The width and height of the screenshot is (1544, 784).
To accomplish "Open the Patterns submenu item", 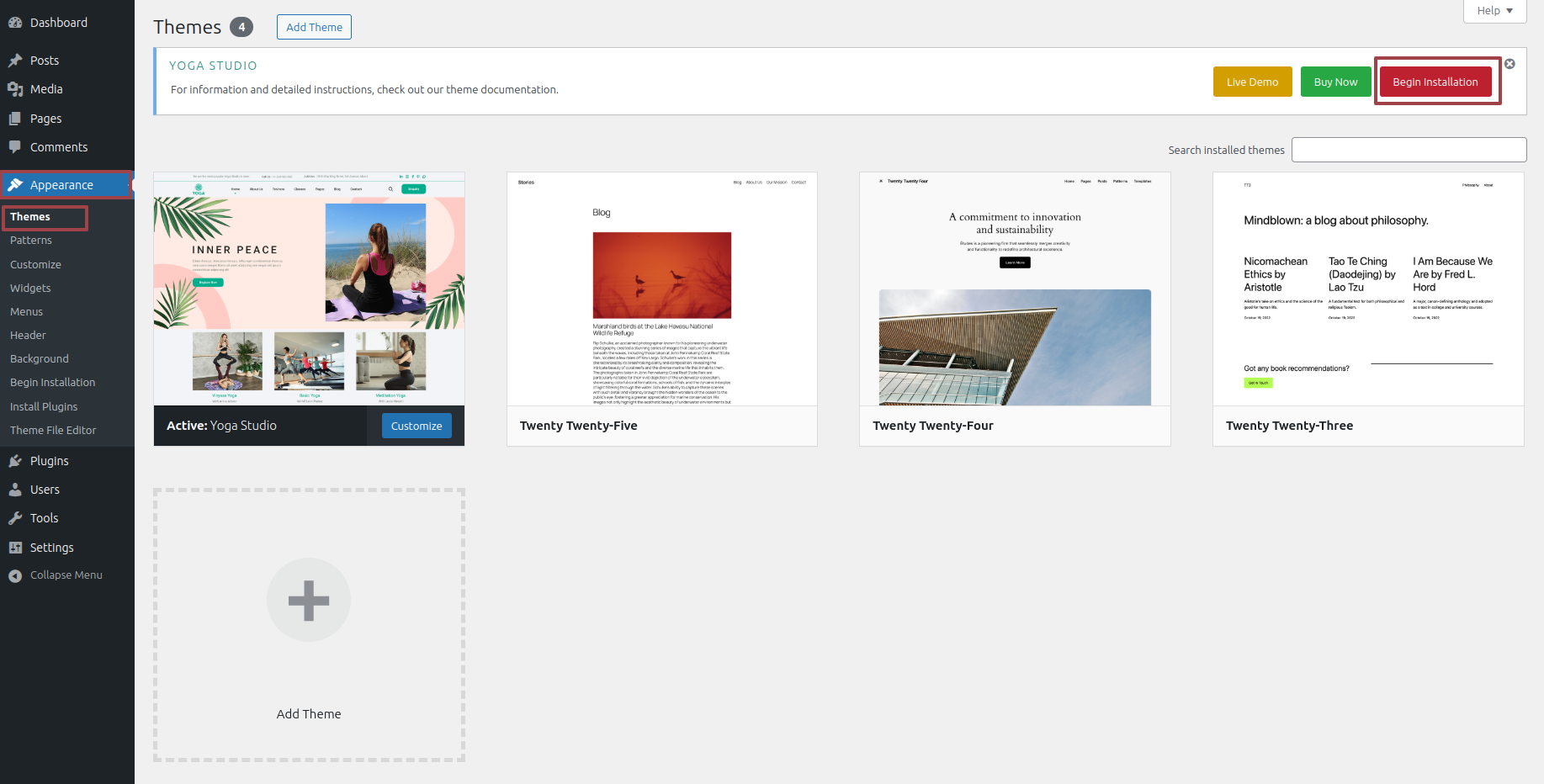I will (x=31, y=241).
